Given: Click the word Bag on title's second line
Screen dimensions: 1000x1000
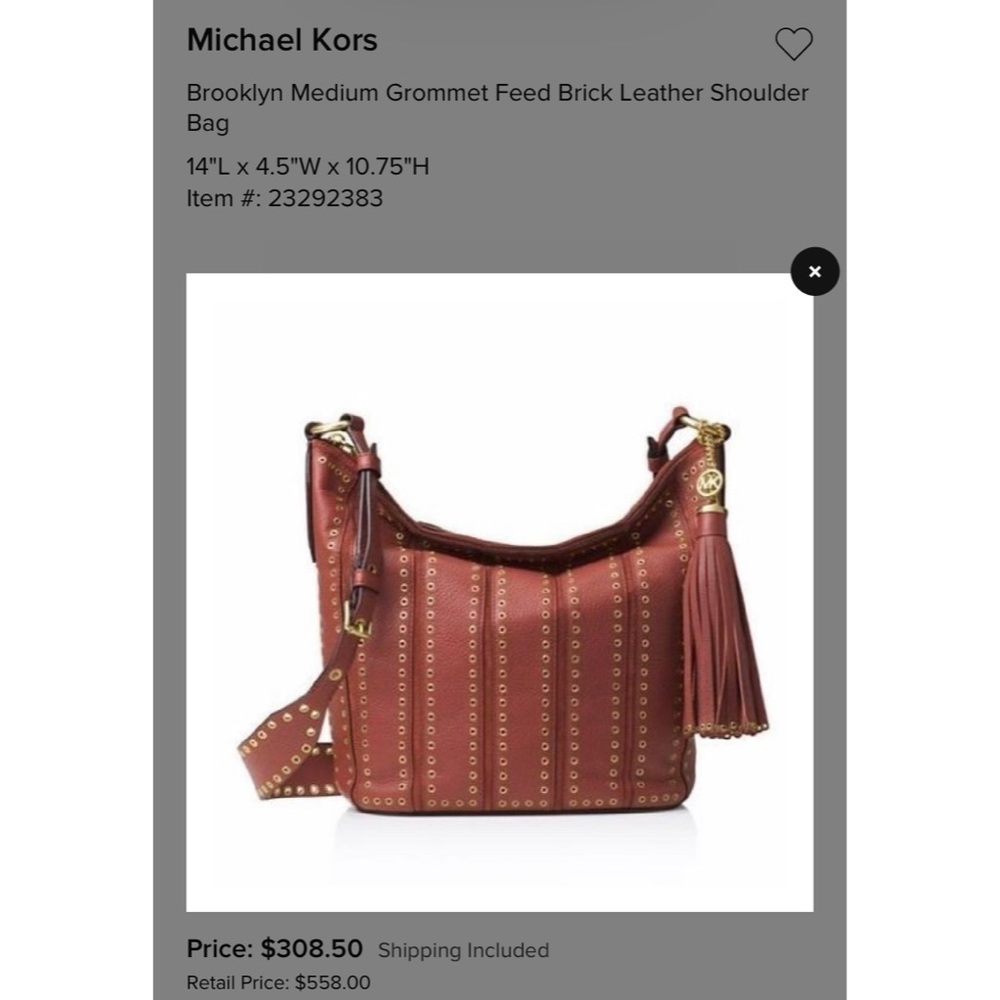Looking at the screenshot, I should tap(207, 122).
